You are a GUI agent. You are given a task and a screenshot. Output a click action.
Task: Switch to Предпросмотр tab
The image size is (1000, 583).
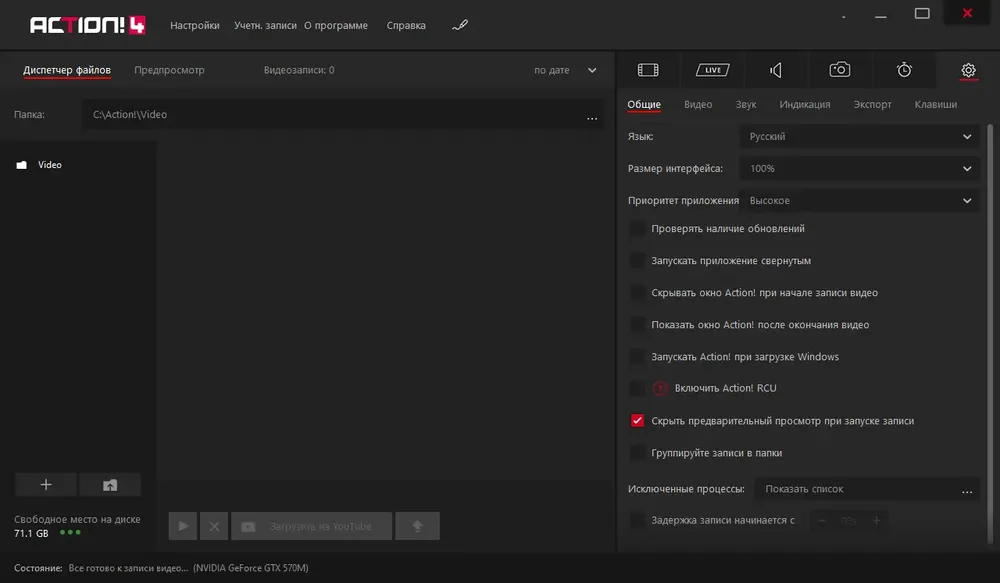click(169, 70)
